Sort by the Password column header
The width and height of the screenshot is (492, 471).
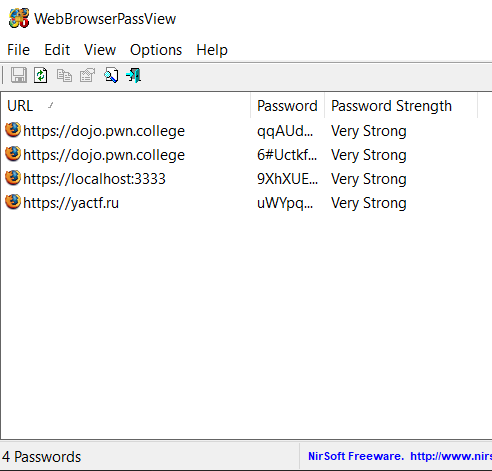coord(287,106)
